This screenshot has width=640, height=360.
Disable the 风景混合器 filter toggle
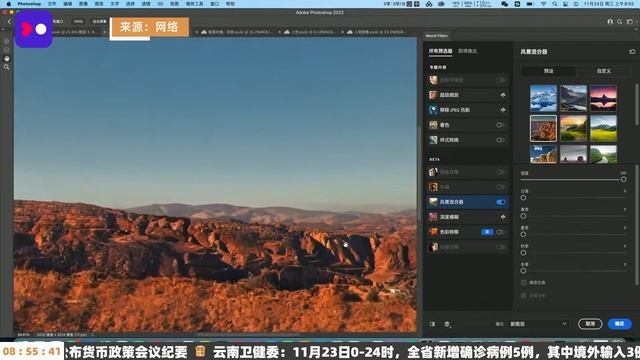coord(501,202)
